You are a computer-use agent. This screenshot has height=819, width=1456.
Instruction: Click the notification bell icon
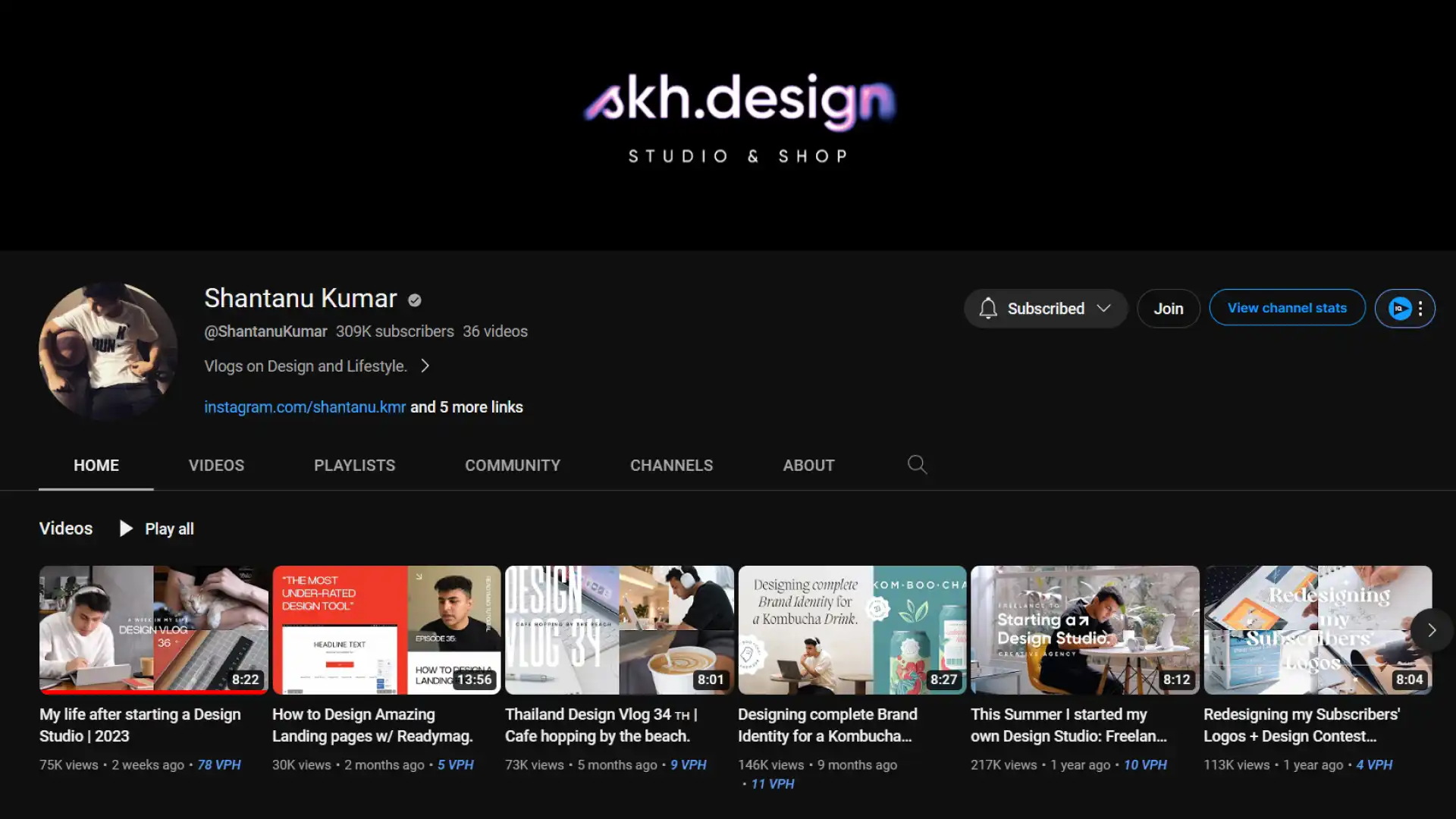coord(987,309)
